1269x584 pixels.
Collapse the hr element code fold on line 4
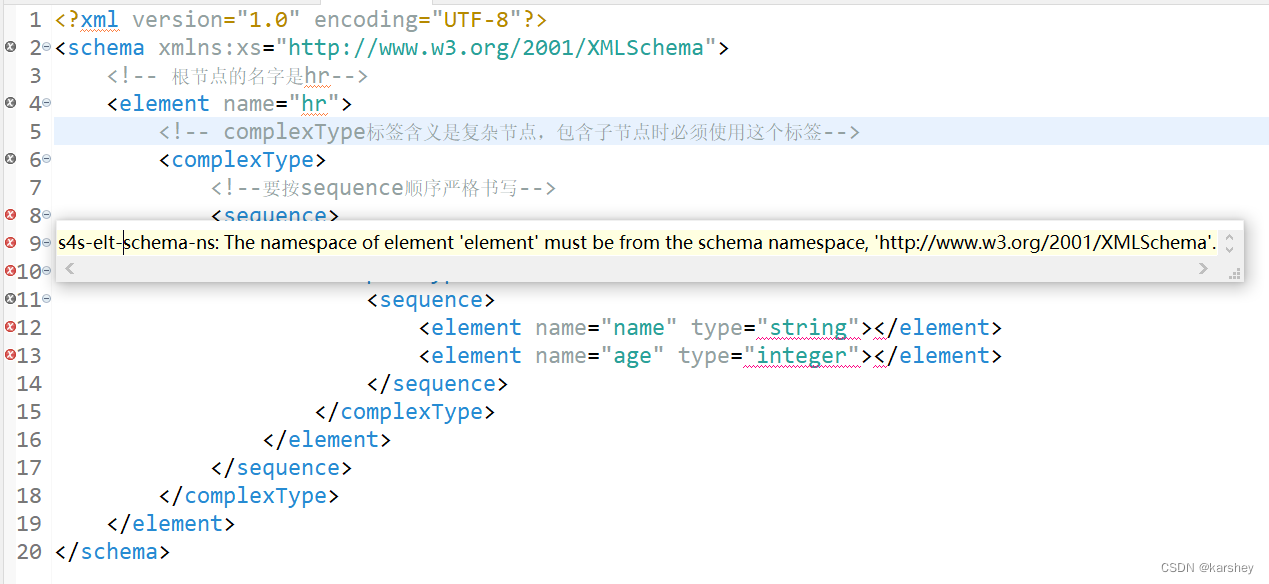46,103
